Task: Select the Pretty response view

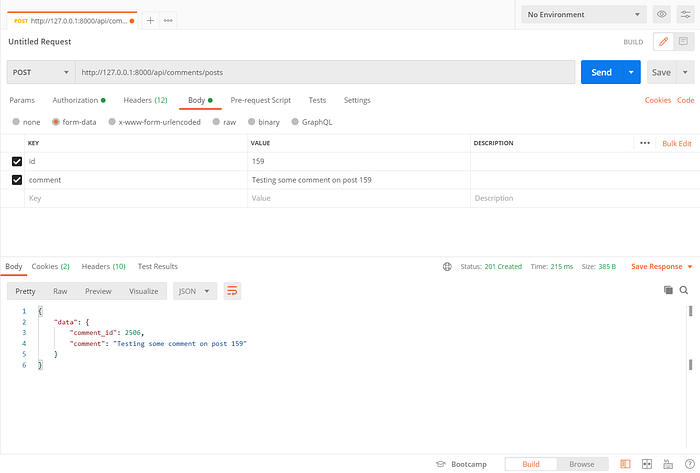Action: [x=25, y=291]
